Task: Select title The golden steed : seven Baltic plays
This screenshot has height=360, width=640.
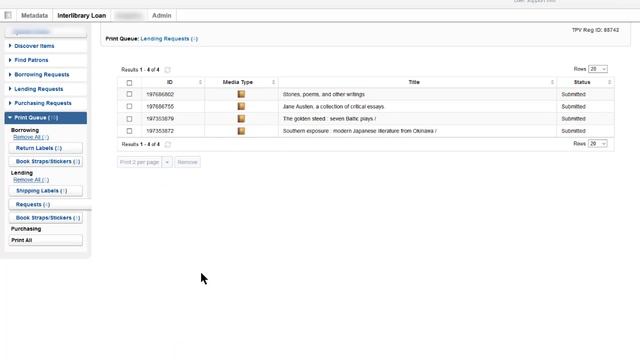Action: (x=329, y=119)
